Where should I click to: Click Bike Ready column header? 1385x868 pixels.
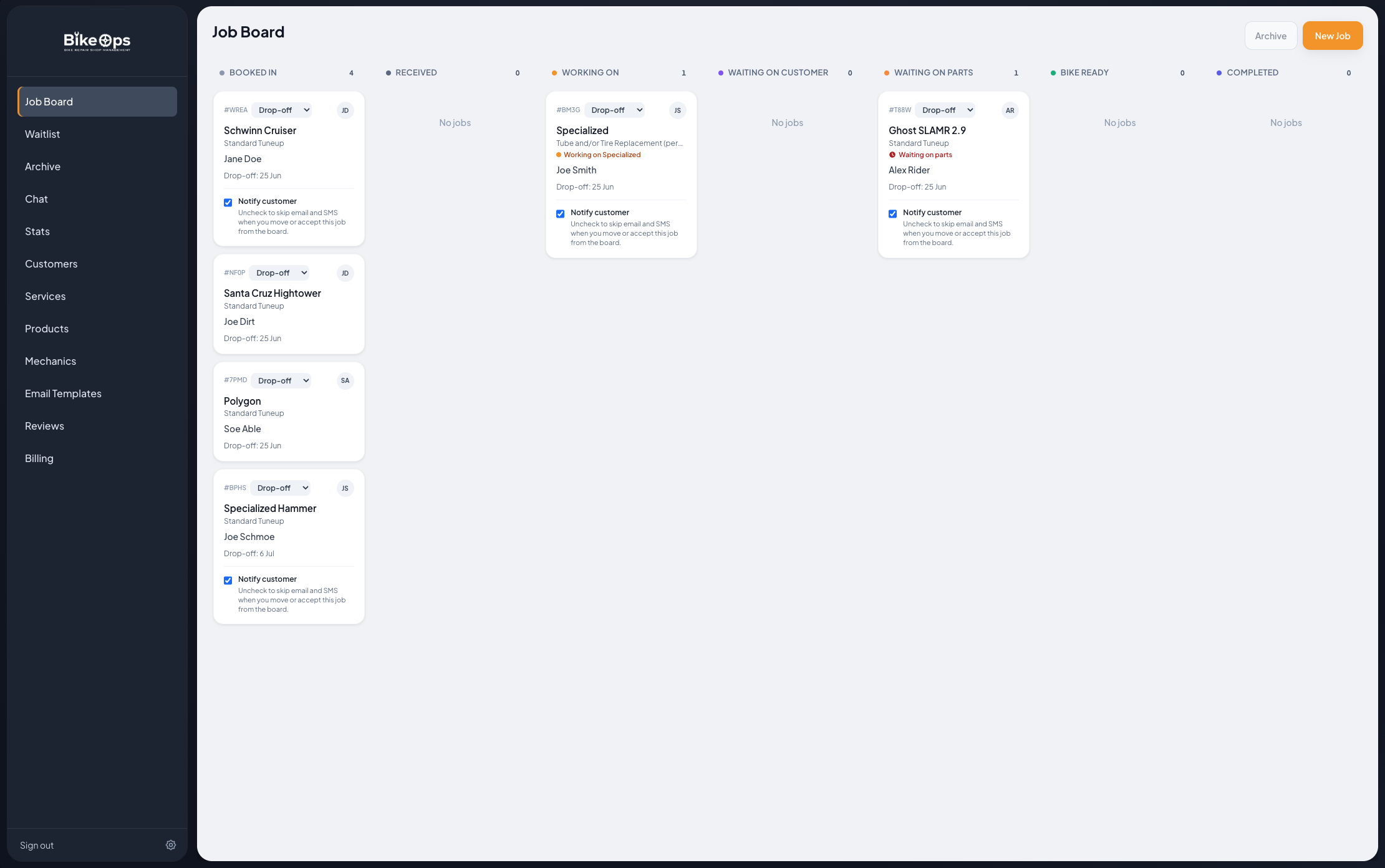pyautogui.click(x=1084, y=72)
